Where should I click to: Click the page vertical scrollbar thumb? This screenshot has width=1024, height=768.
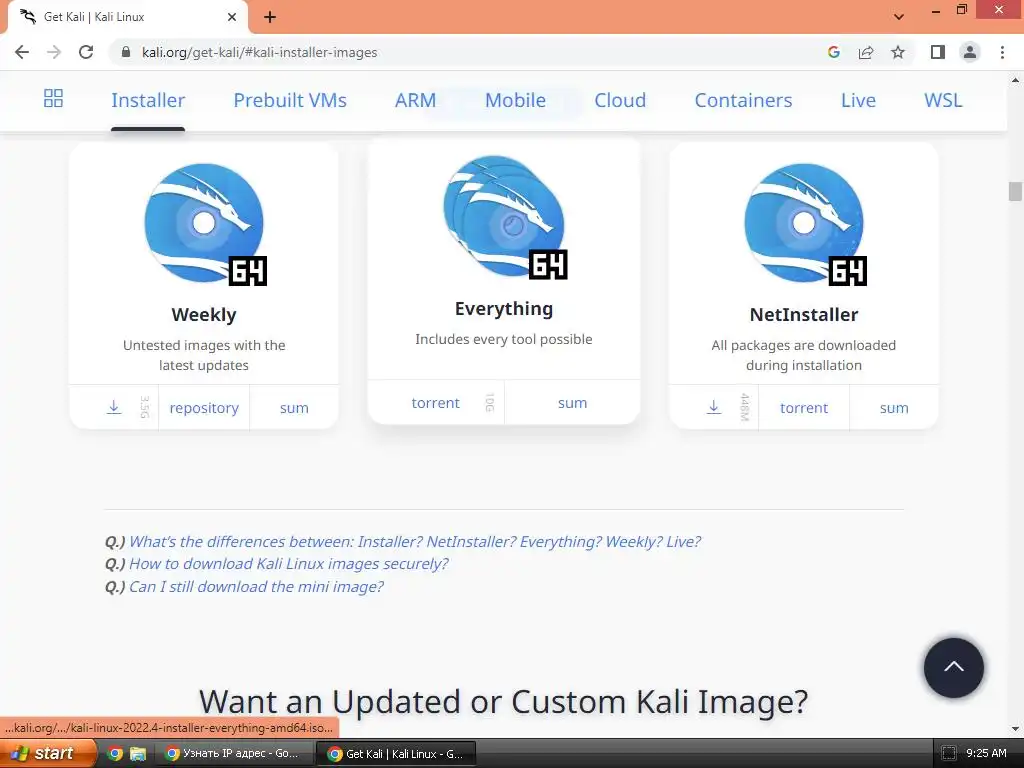click(x=1015, y=191)
